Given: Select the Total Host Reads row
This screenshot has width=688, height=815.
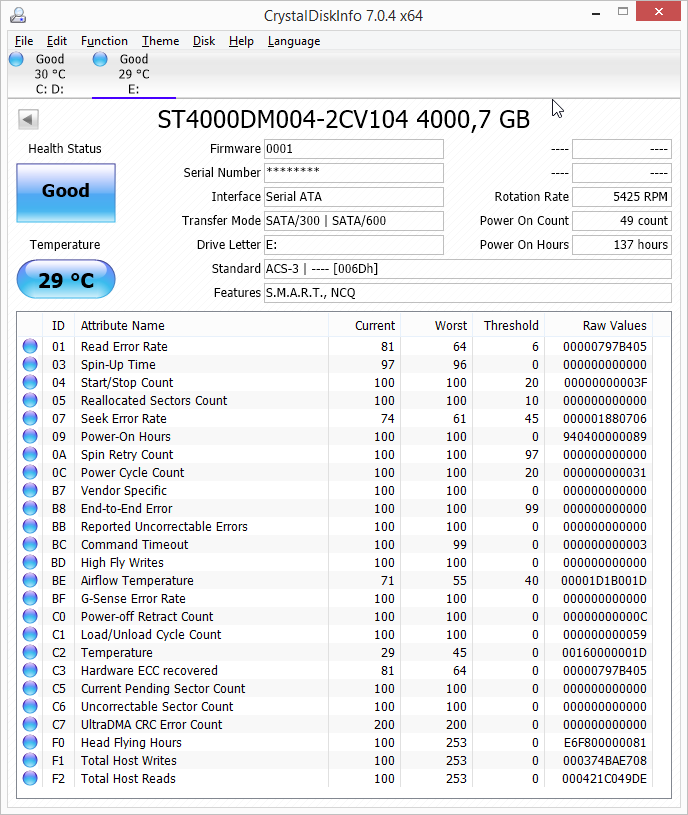Looking at the screenshot, I should [x=335, y=779].
